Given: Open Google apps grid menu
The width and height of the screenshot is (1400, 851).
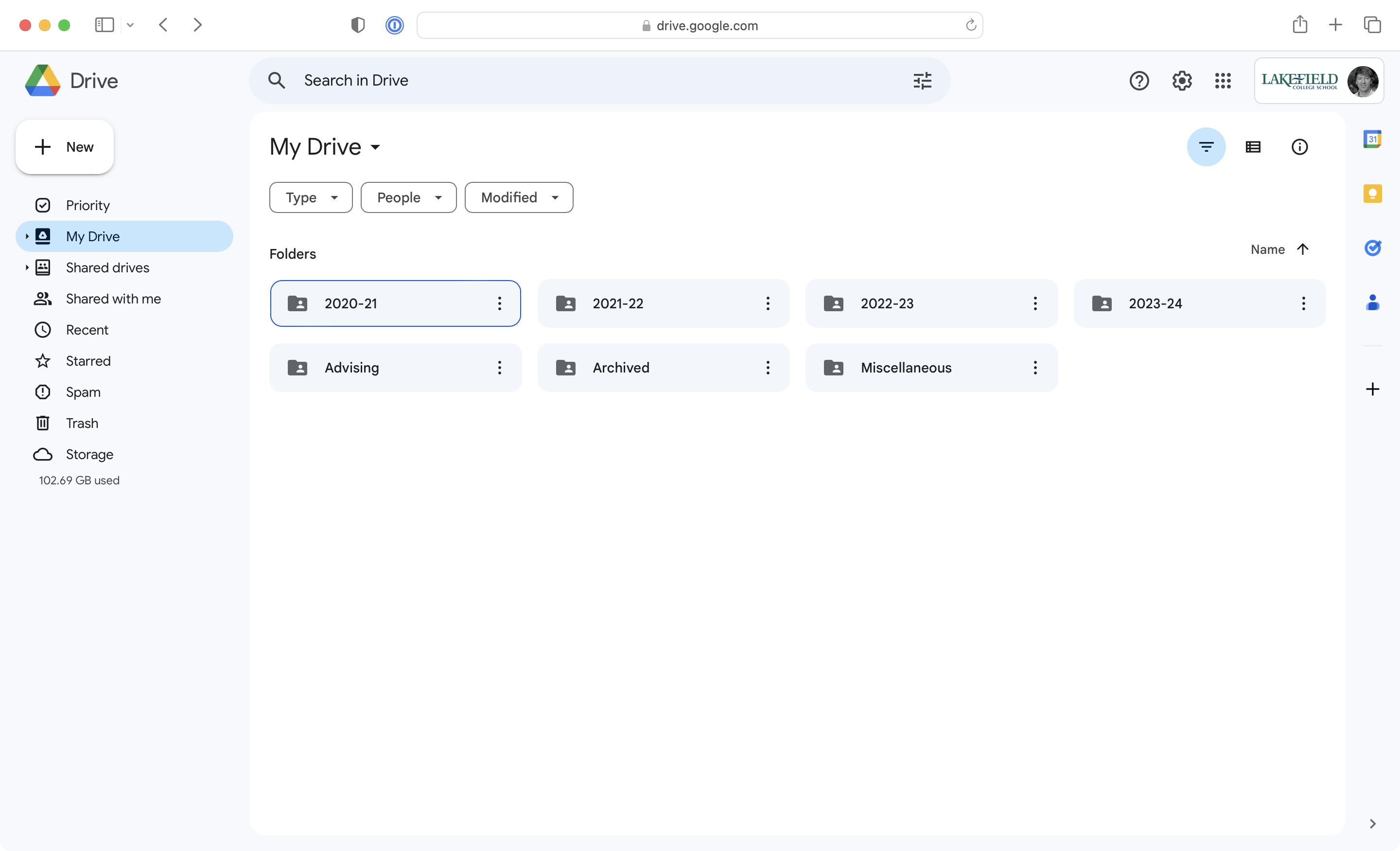Looking at the screenshot, I should pos(1223,81).
